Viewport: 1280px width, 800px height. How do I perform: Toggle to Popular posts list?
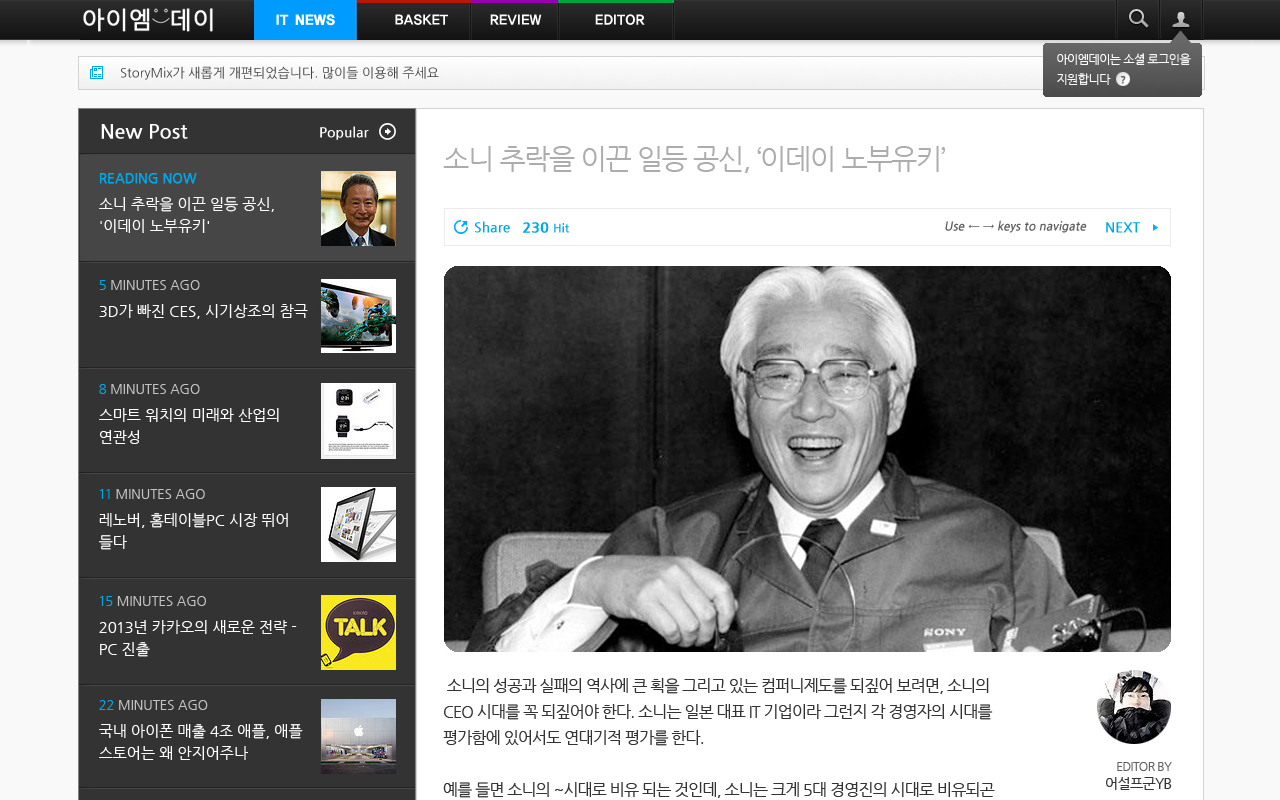(x=344, y=131)
